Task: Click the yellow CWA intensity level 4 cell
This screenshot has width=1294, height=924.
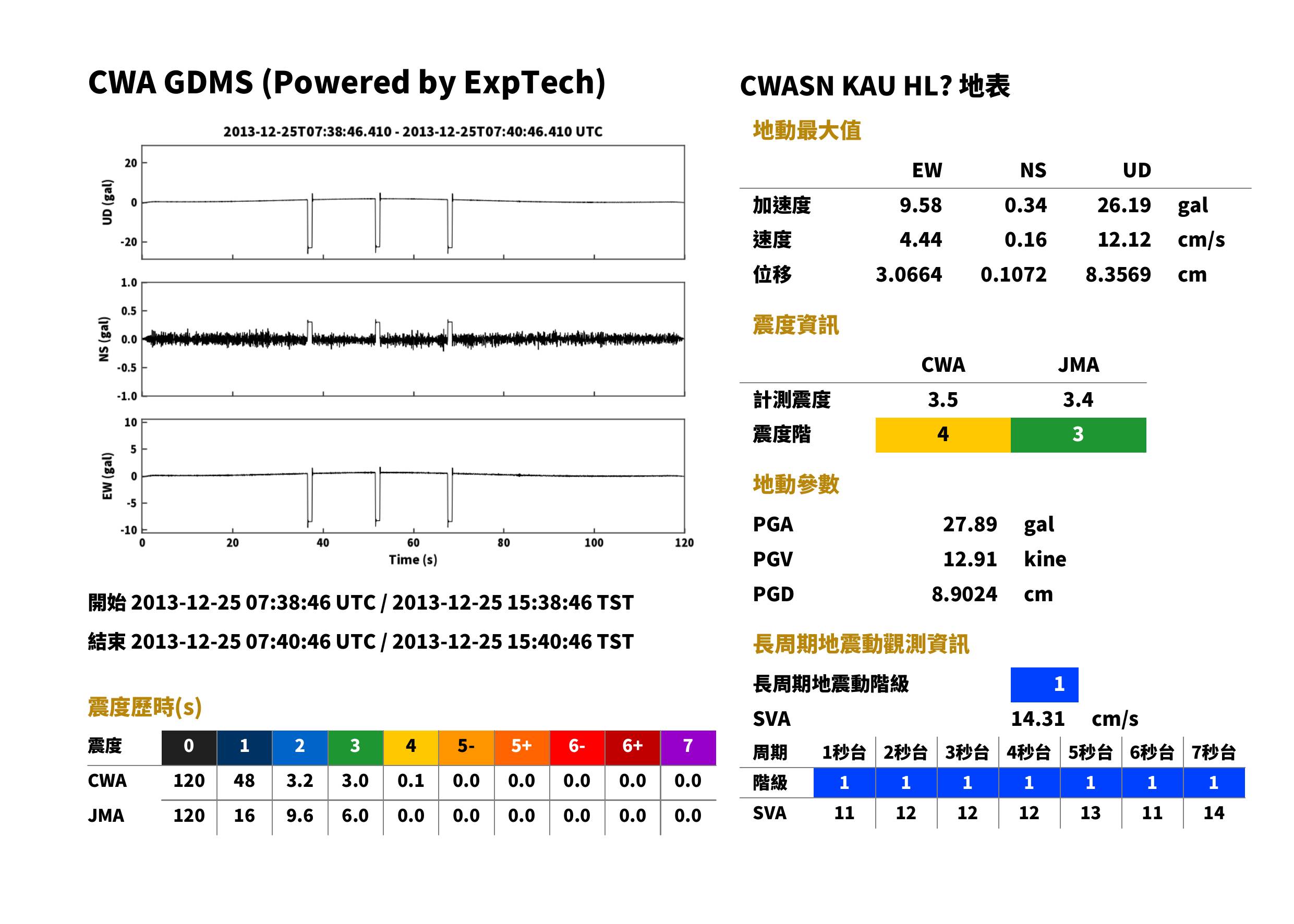Action: pyautogui.click(x=943, y=435)
